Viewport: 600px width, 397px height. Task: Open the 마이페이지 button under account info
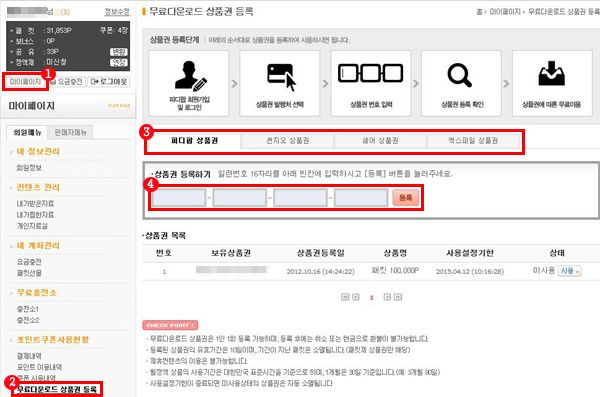tap(25, 82)
